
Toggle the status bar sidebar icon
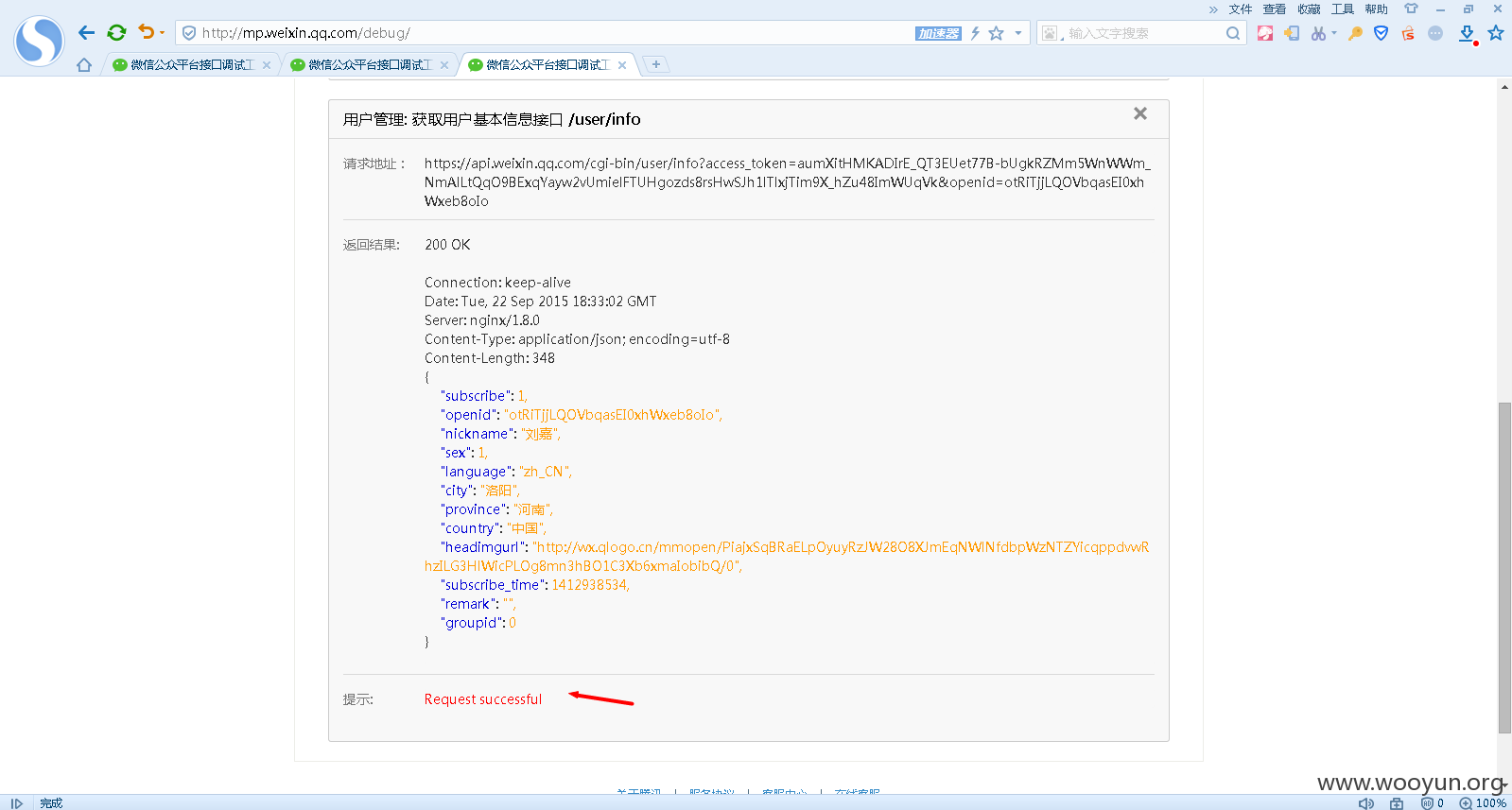[16, 803]
